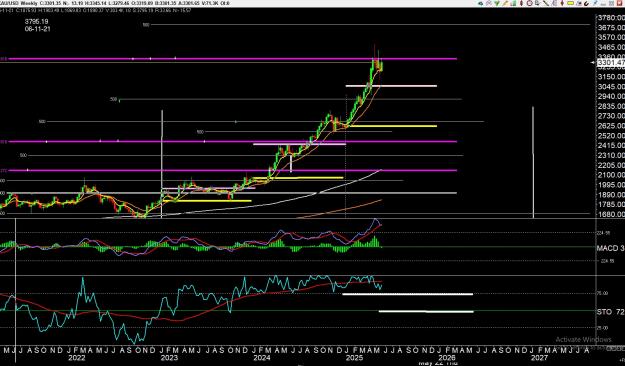This screenshot has width=625, height=366.
Task: Click the 08-11-21 date label
Action: (x=37, y=29)
